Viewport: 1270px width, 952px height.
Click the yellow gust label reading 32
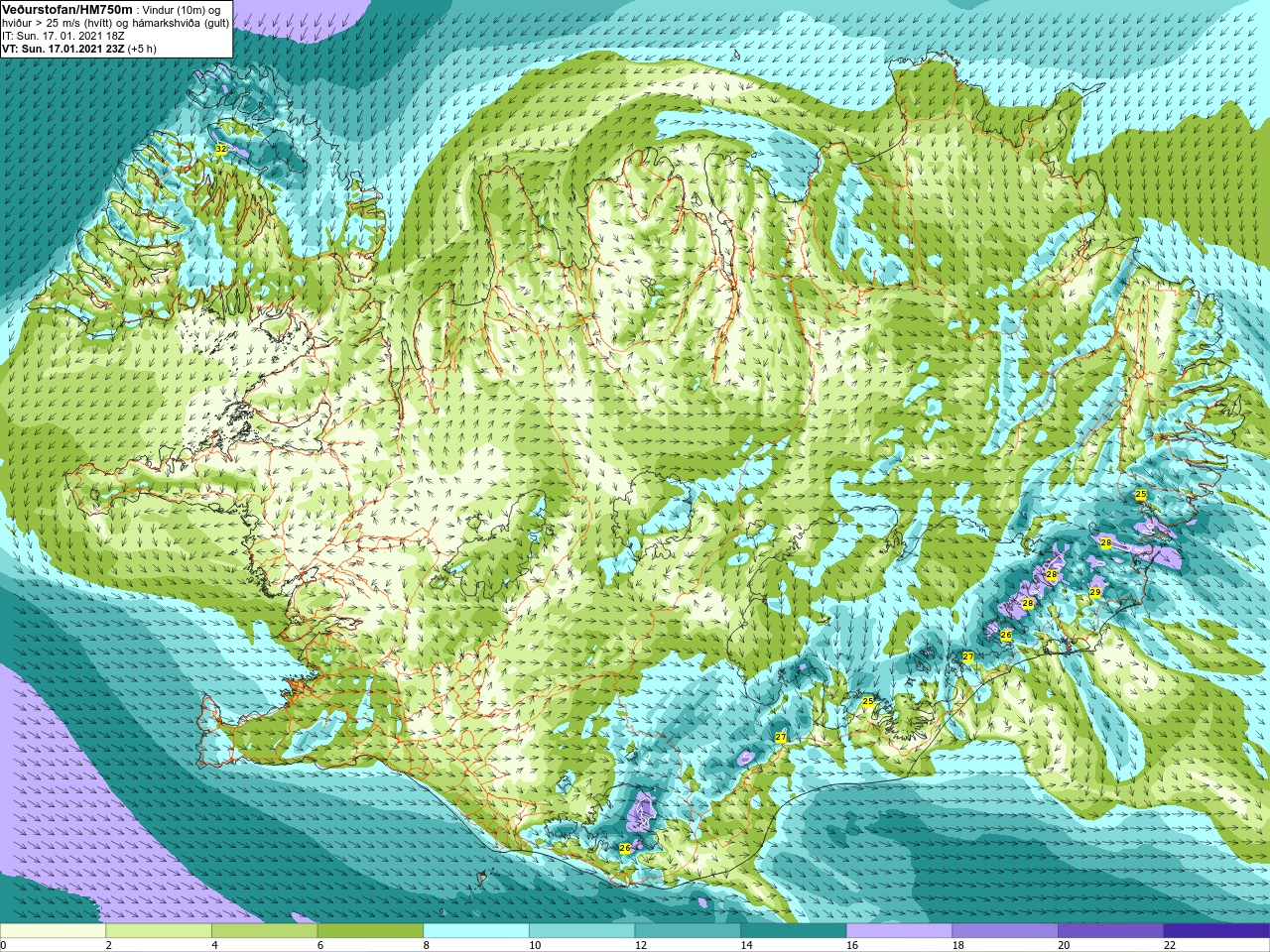(220, 149)
